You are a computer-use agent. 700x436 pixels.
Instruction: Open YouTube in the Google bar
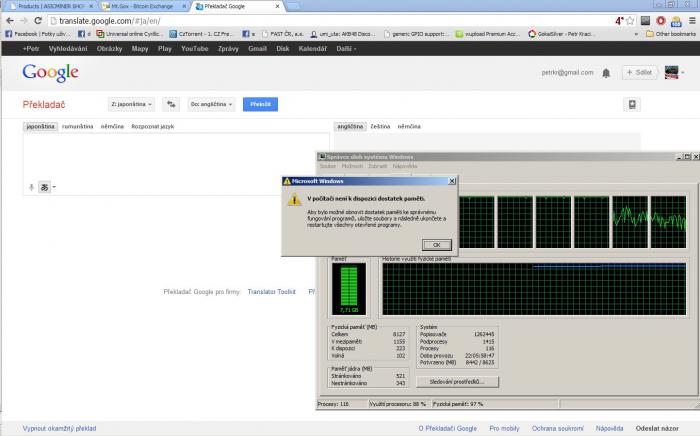point(195,49)
